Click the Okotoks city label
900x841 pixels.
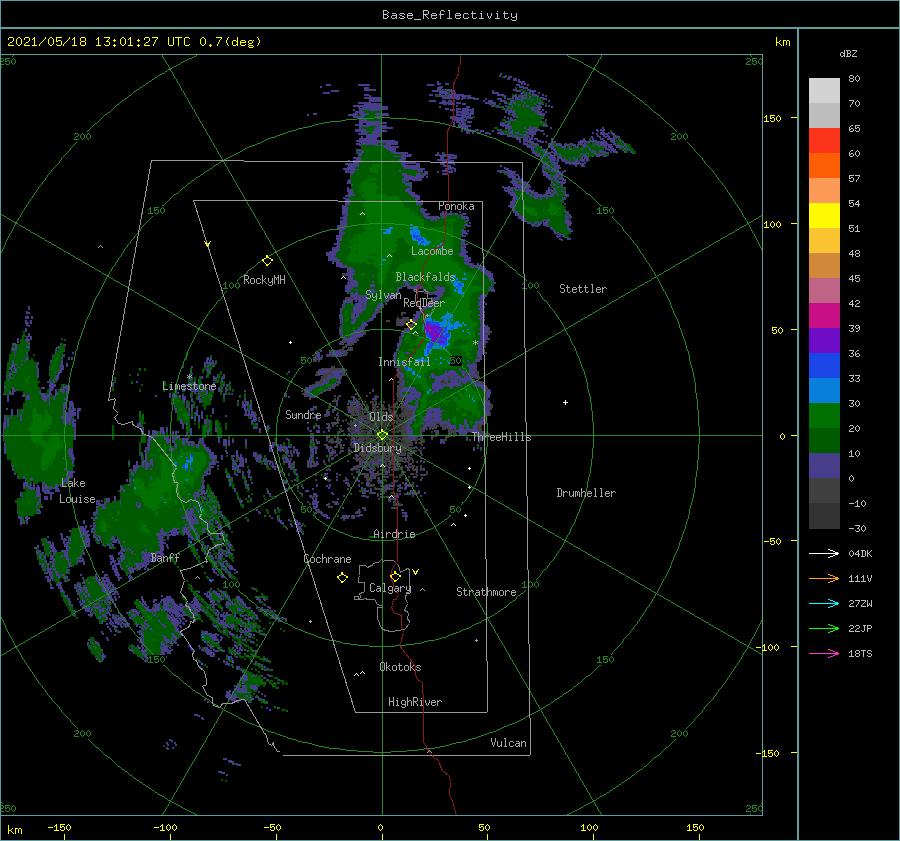point(400,667)
